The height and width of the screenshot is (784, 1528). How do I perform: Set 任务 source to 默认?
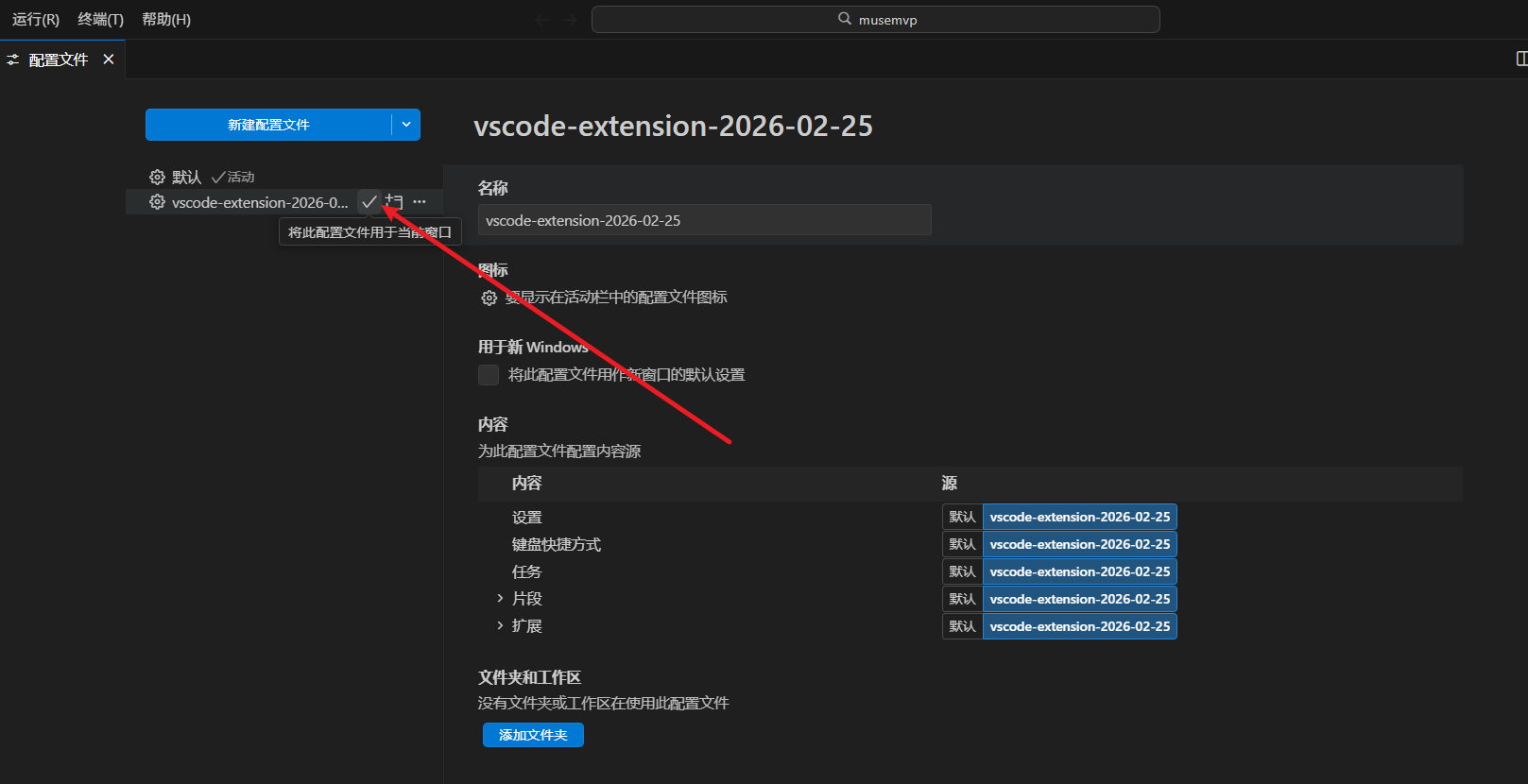pos(962,571)
